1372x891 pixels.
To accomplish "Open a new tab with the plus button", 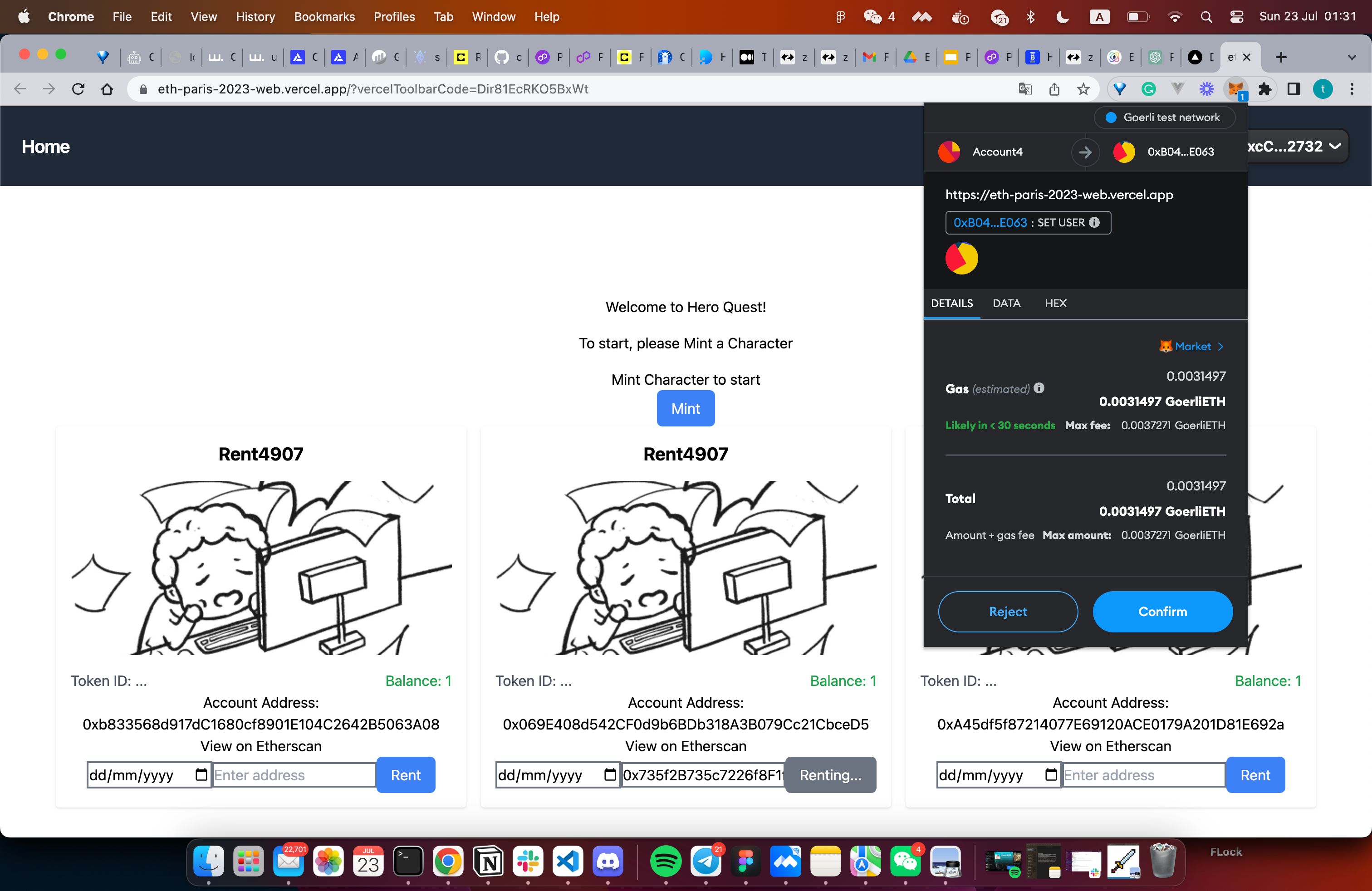I will click(1281, 57).
